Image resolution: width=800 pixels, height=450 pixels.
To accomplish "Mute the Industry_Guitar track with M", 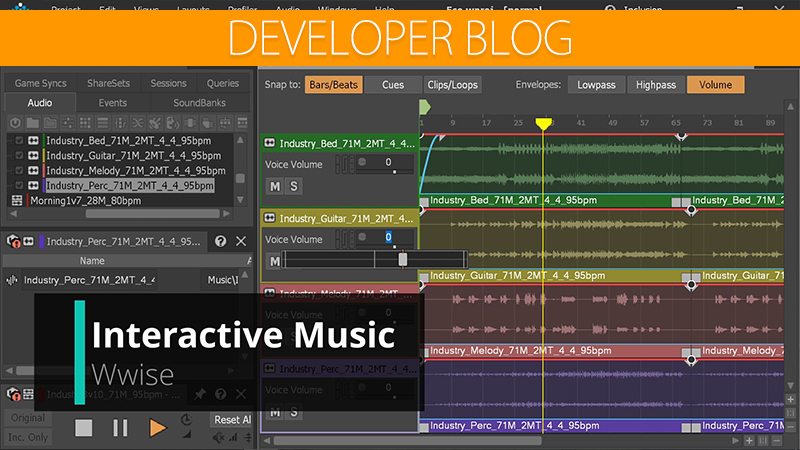I will point(274,261).
